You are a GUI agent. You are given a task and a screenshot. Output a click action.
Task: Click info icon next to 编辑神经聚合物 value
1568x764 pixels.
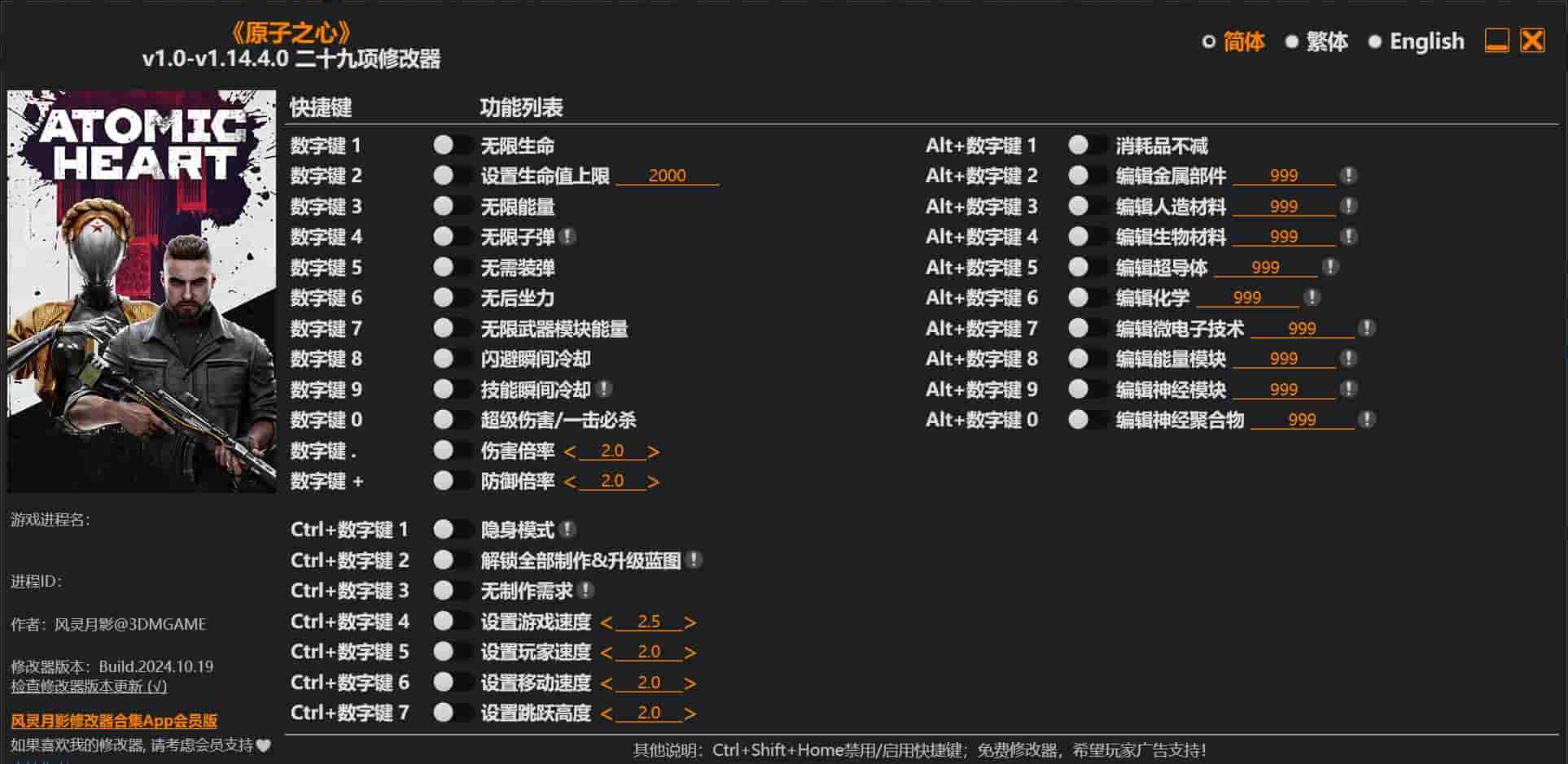point(1367,420)
